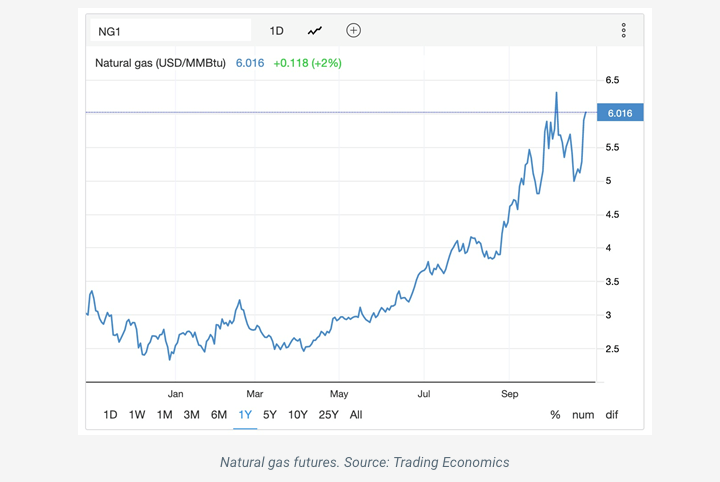720x482 pixels.
Task: Toggle num scale mode
Action: click(583, 415)
